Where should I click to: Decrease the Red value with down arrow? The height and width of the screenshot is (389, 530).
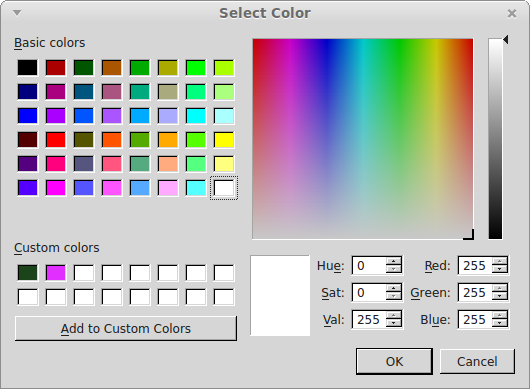(x=500, y=269)
